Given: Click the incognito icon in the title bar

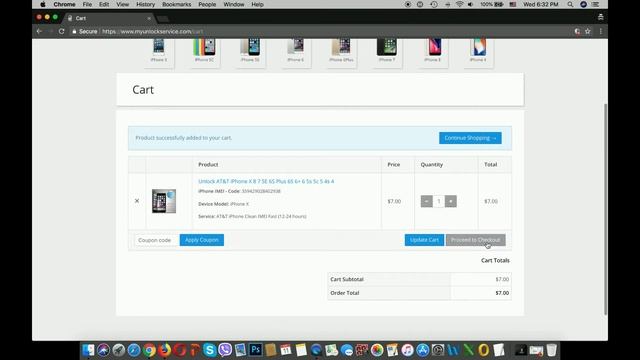Looking at the screenshot, I should coord(600,17).
